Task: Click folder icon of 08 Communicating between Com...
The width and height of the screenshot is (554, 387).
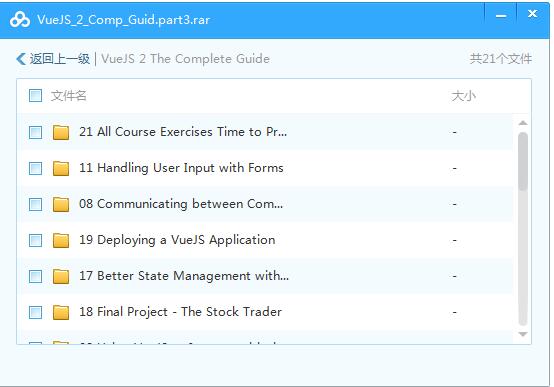Action: (x=61, y=204)
